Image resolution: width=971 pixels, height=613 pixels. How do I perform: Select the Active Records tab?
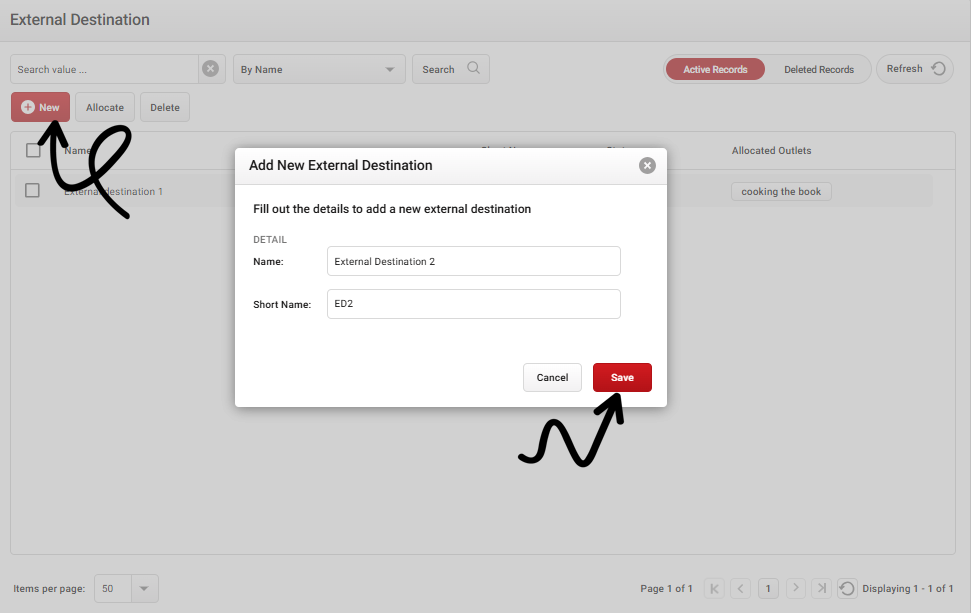tap(715, 69)
